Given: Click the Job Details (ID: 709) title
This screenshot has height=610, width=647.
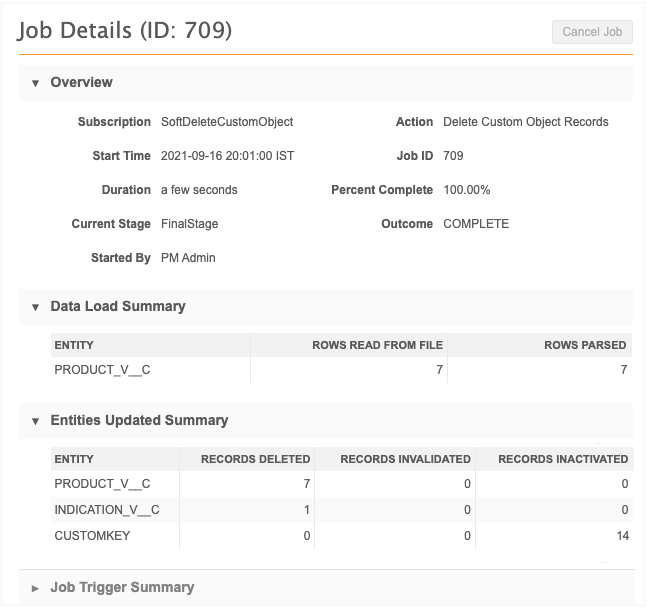Looking at the screenshot, I should click(x=125, y=30).
